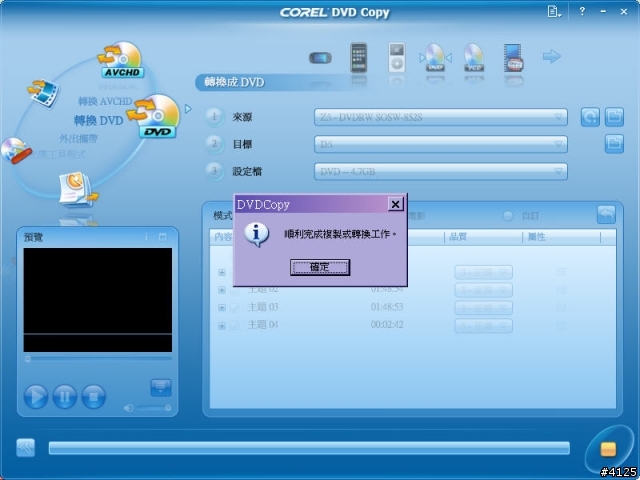Toggle the preview panel window icon
The height and width of the screenshot is (480, 640).
[x=162, y=237]
